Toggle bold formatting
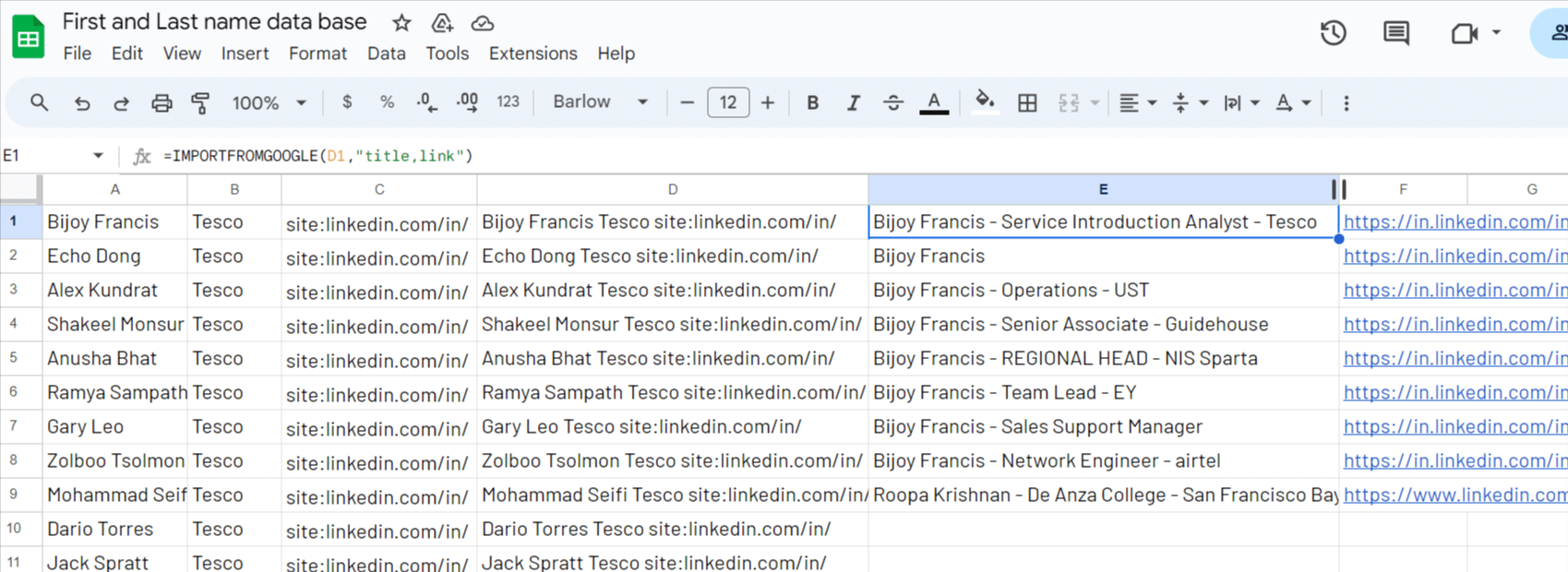1568x572 pixels. point(812,103)
